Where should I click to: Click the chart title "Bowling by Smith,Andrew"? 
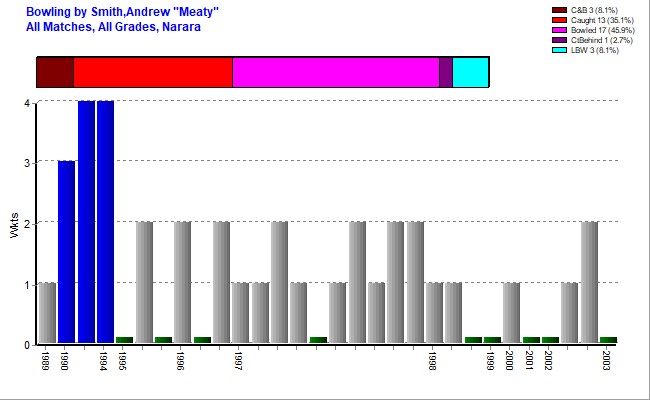(122, 12)
